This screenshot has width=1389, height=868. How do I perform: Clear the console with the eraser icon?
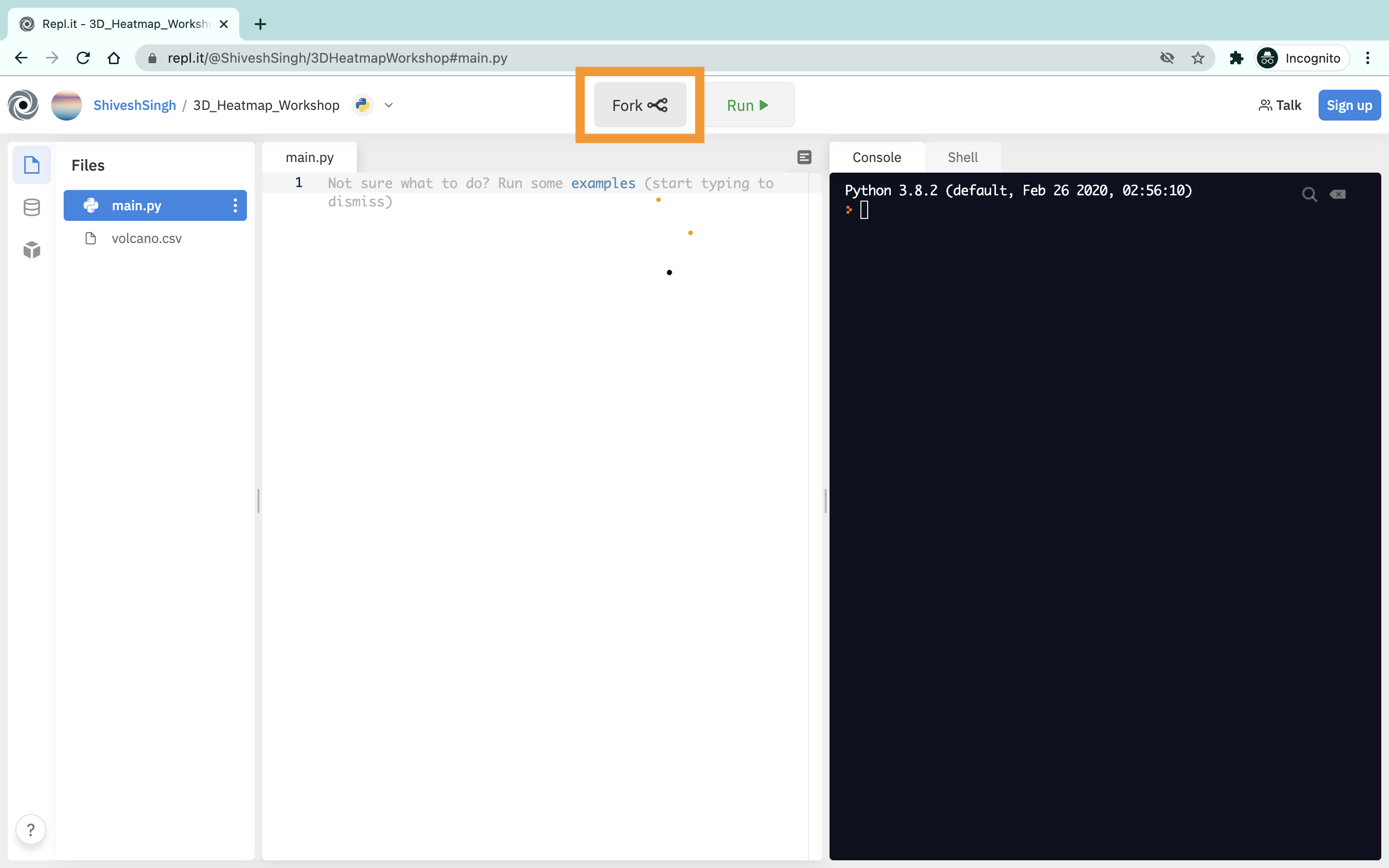[1337, 195]
